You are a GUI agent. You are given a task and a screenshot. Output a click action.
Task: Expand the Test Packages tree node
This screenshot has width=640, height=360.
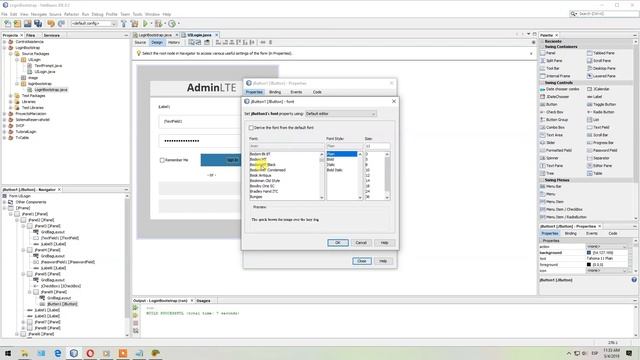[11, 96]
